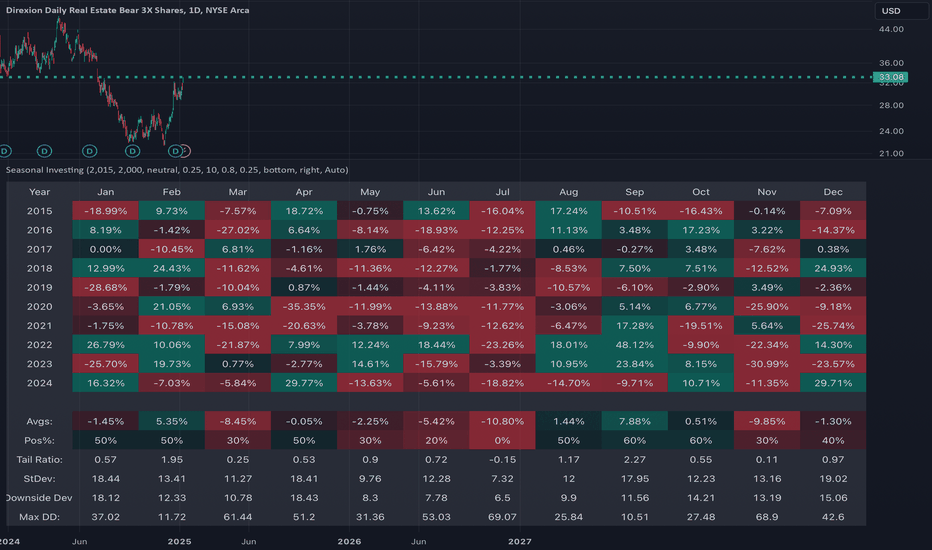Click the 2027 label on the time axis
Image resolution: width=932 pixels, height=550 pixels.
pos(519,541)
